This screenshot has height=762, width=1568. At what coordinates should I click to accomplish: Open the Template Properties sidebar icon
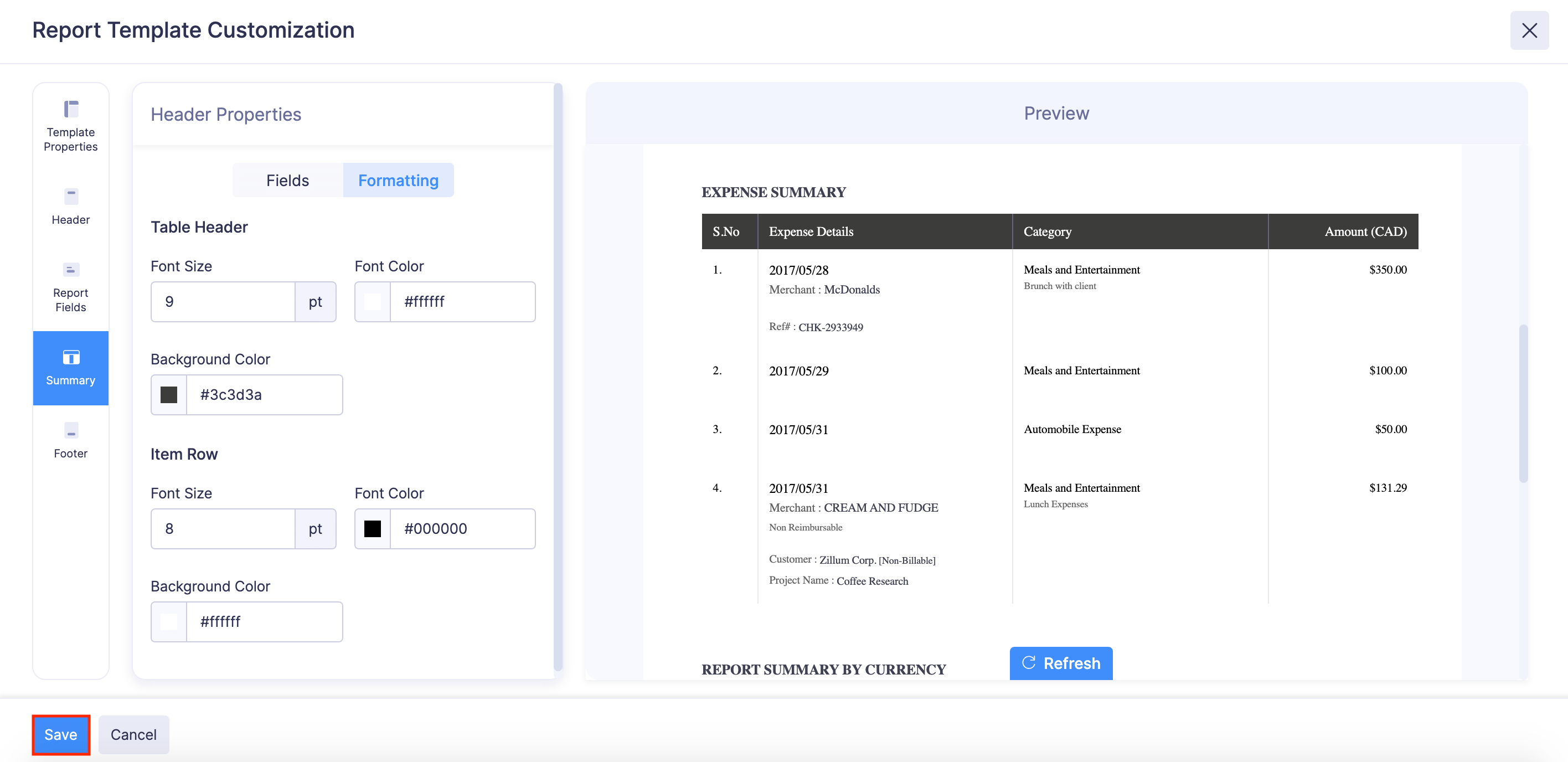[71, 110]
